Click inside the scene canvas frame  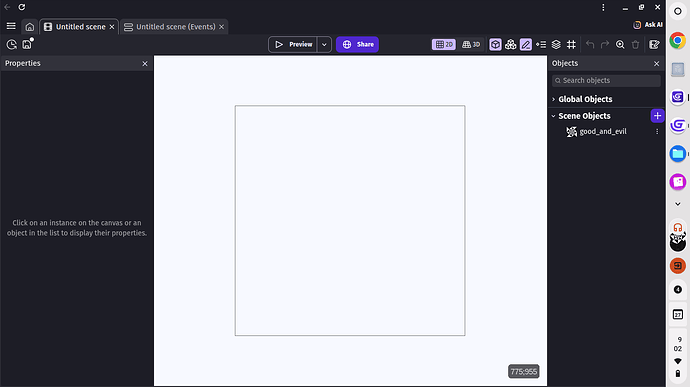pyautogui.click(x=350, y=221)
